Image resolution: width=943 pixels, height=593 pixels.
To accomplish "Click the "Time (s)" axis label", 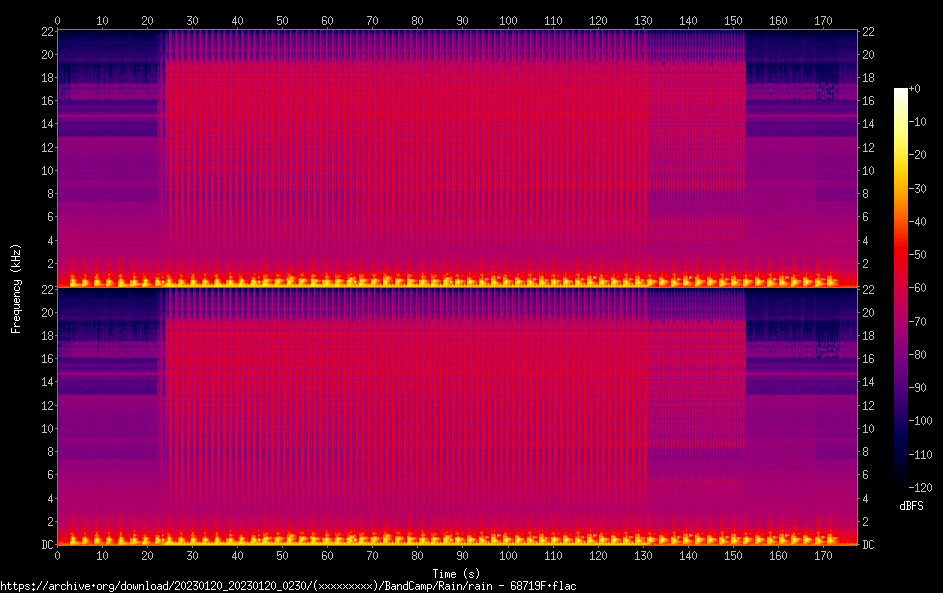I will click(x=457, y=573).
